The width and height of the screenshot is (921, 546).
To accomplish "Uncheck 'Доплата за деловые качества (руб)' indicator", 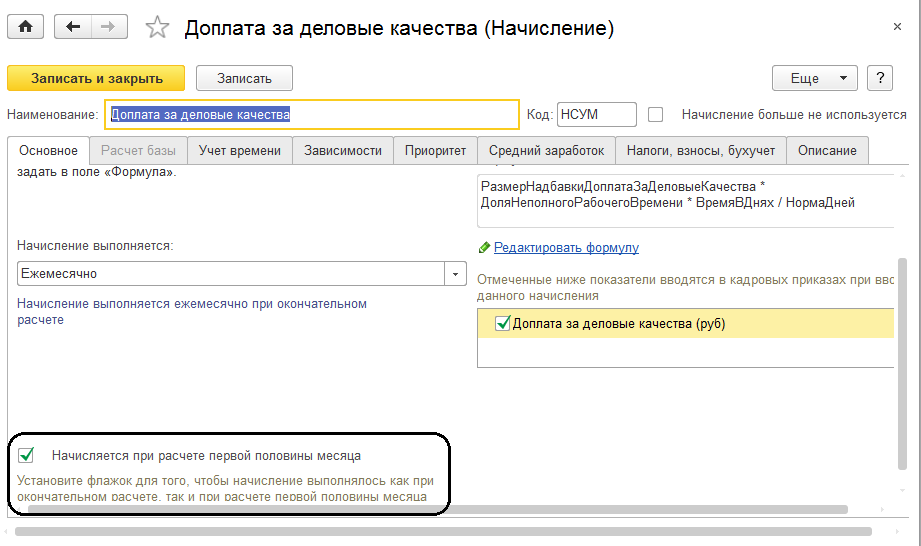I will [502, 323].
